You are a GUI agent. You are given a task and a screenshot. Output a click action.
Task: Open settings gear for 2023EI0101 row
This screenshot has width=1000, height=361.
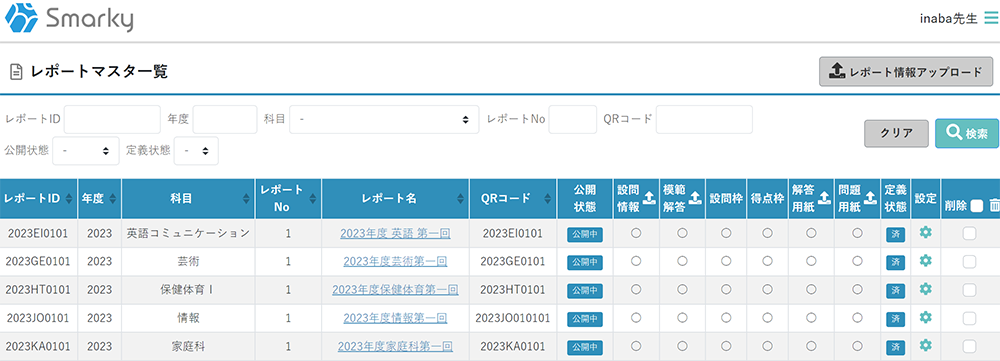(925, 233)
